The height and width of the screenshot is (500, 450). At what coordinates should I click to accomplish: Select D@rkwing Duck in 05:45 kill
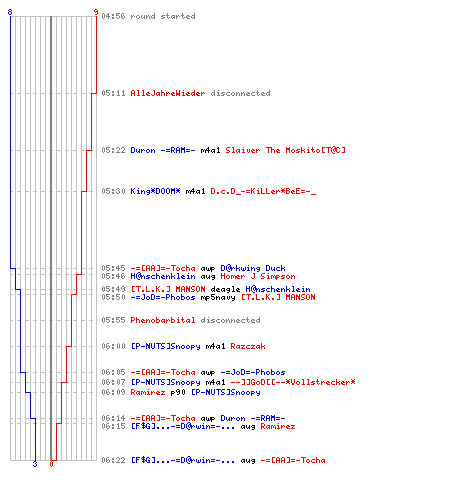tap(253, 268)
